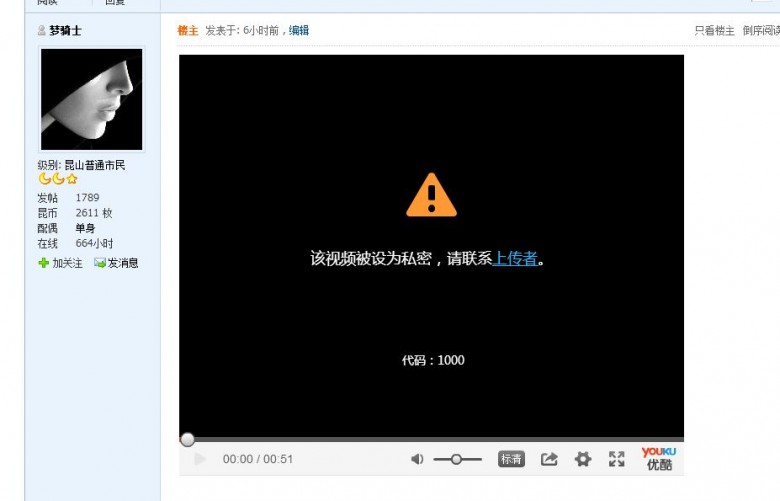
Task: Enter fullscreen with the expand icon
Action: pos(616,459)
